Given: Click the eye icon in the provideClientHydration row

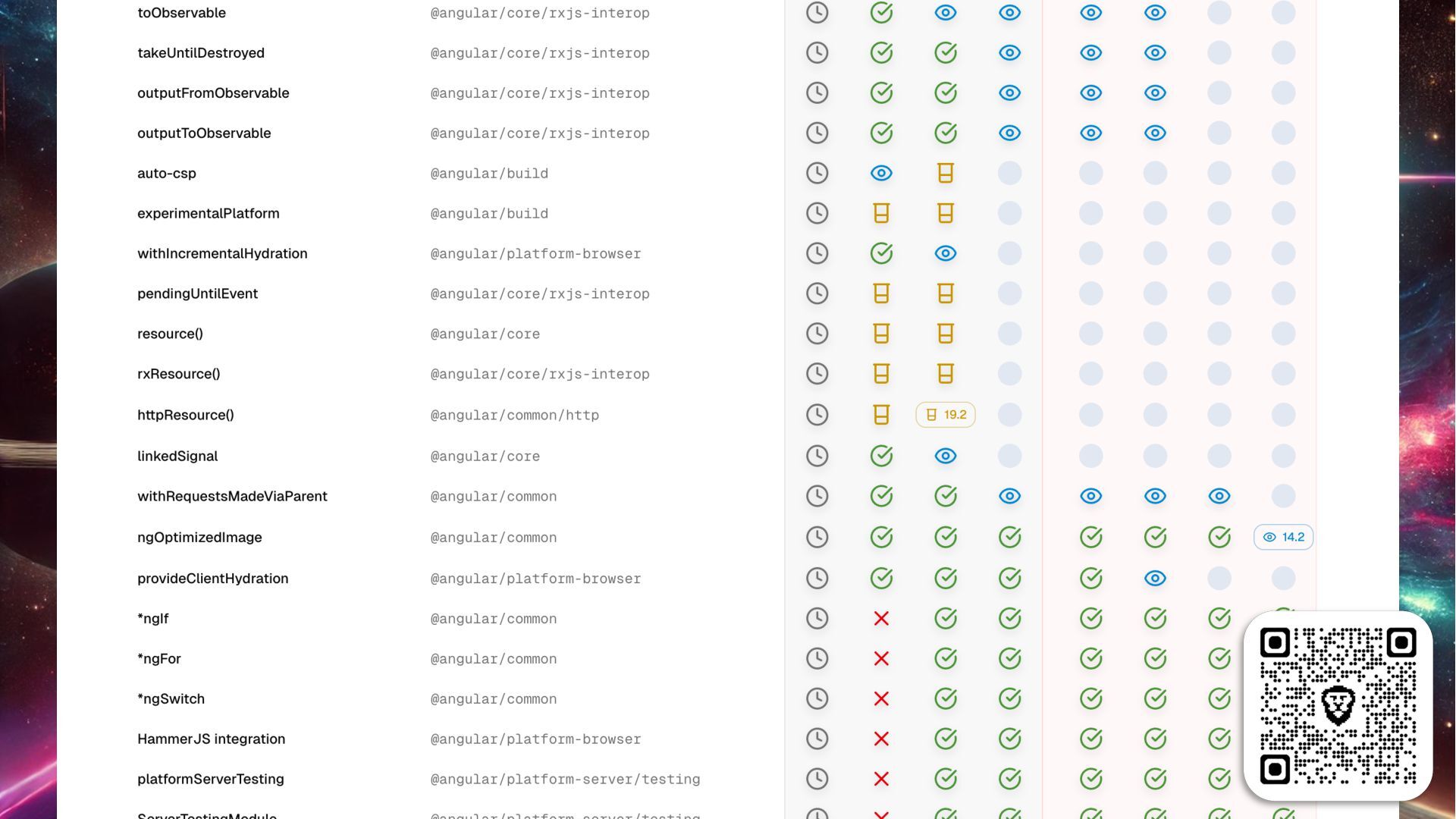Looking at the screenshot, I should [1155, 579].
